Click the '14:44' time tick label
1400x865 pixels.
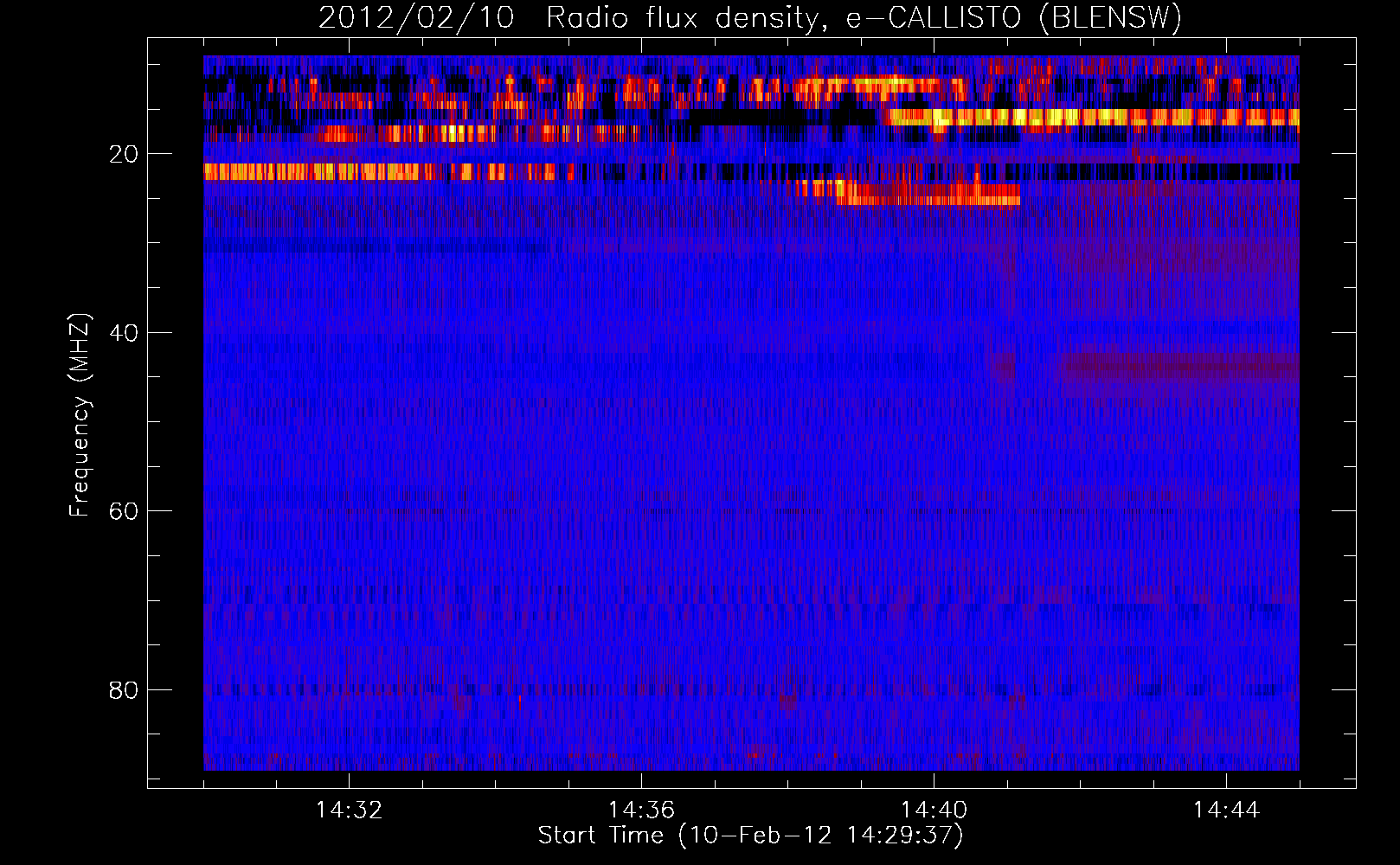[x=1226, y=811]
